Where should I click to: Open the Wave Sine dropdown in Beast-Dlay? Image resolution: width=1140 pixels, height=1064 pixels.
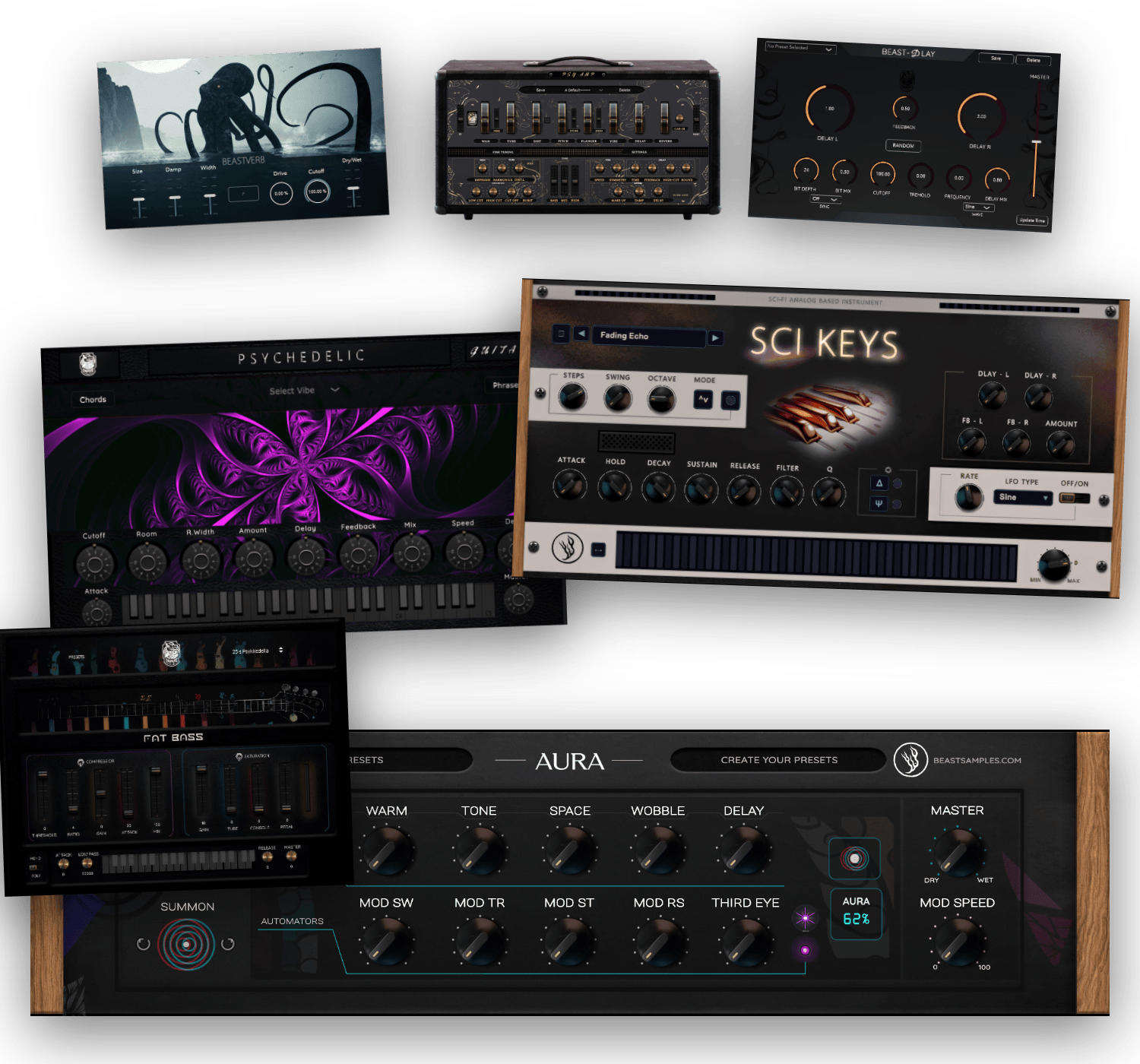(x=978, y=207)
